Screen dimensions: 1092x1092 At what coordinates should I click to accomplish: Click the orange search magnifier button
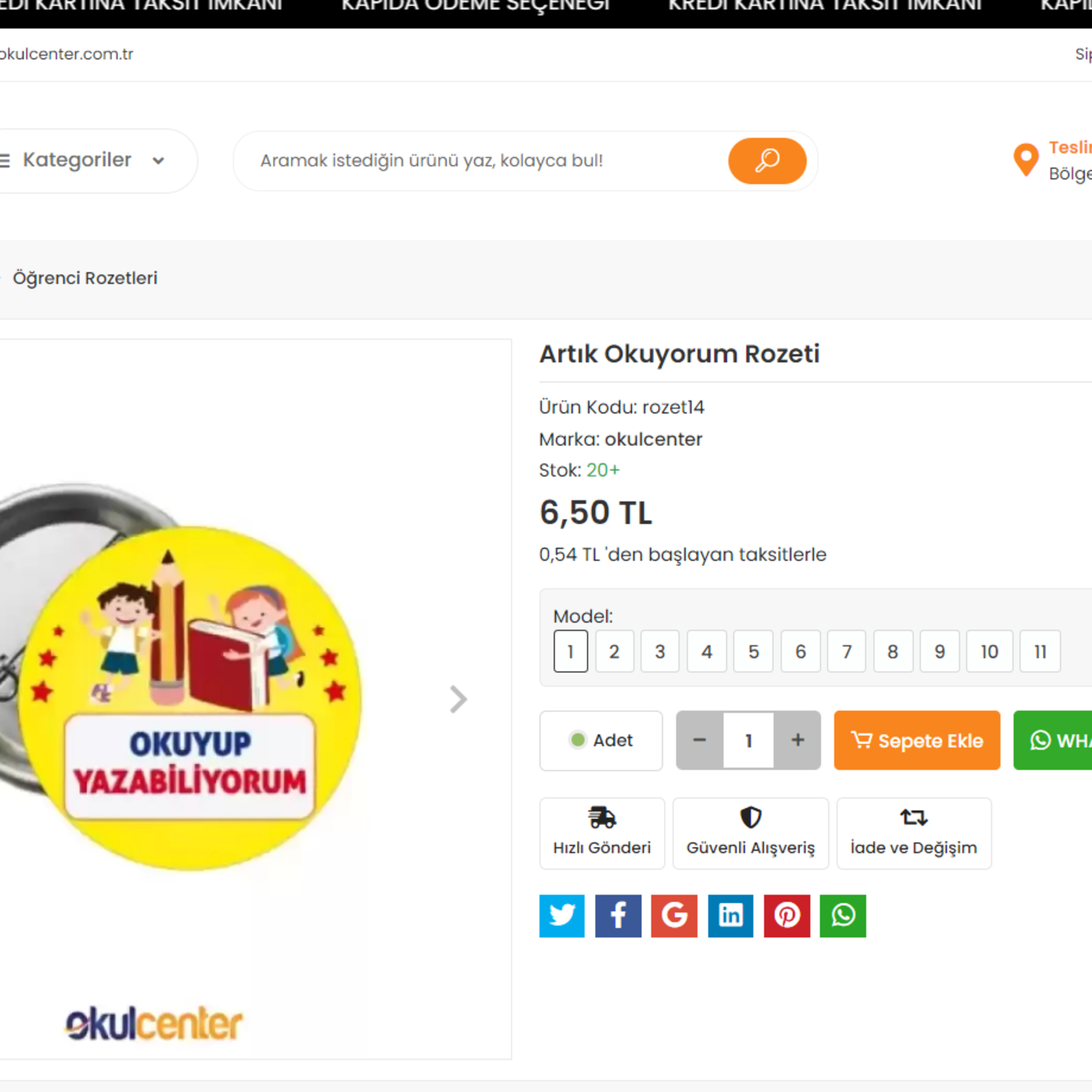click(767, 161)
